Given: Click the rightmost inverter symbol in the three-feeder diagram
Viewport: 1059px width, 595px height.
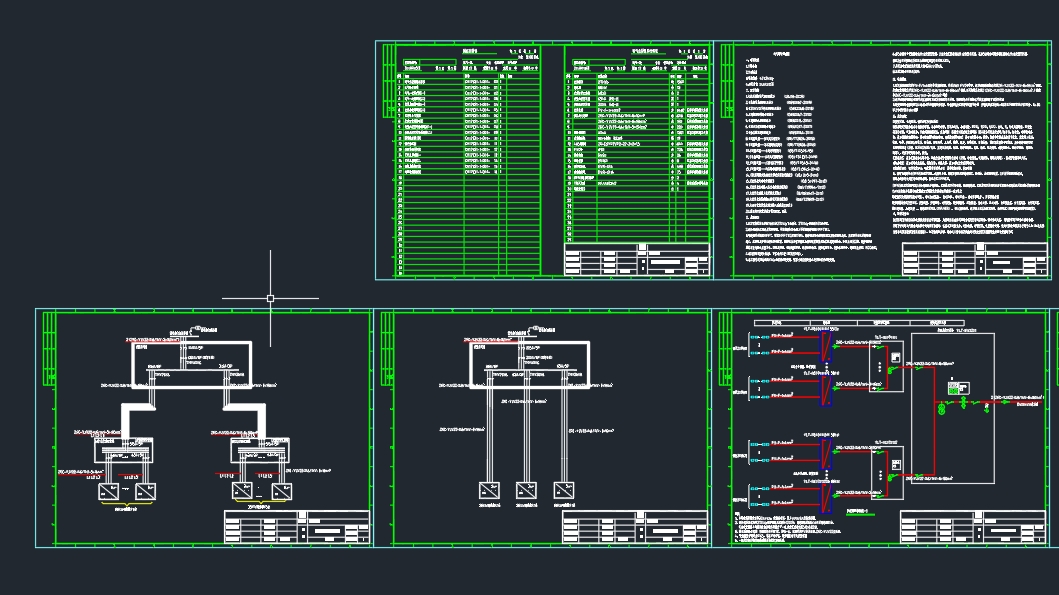Looking at the screenshot, I should tap(564, 490).
